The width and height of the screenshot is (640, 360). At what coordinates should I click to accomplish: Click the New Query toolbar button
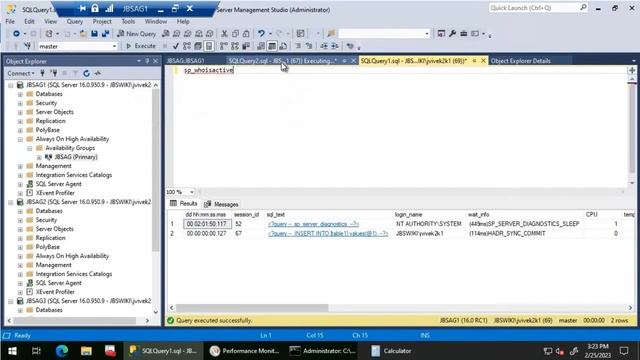[x=136, y=34]
